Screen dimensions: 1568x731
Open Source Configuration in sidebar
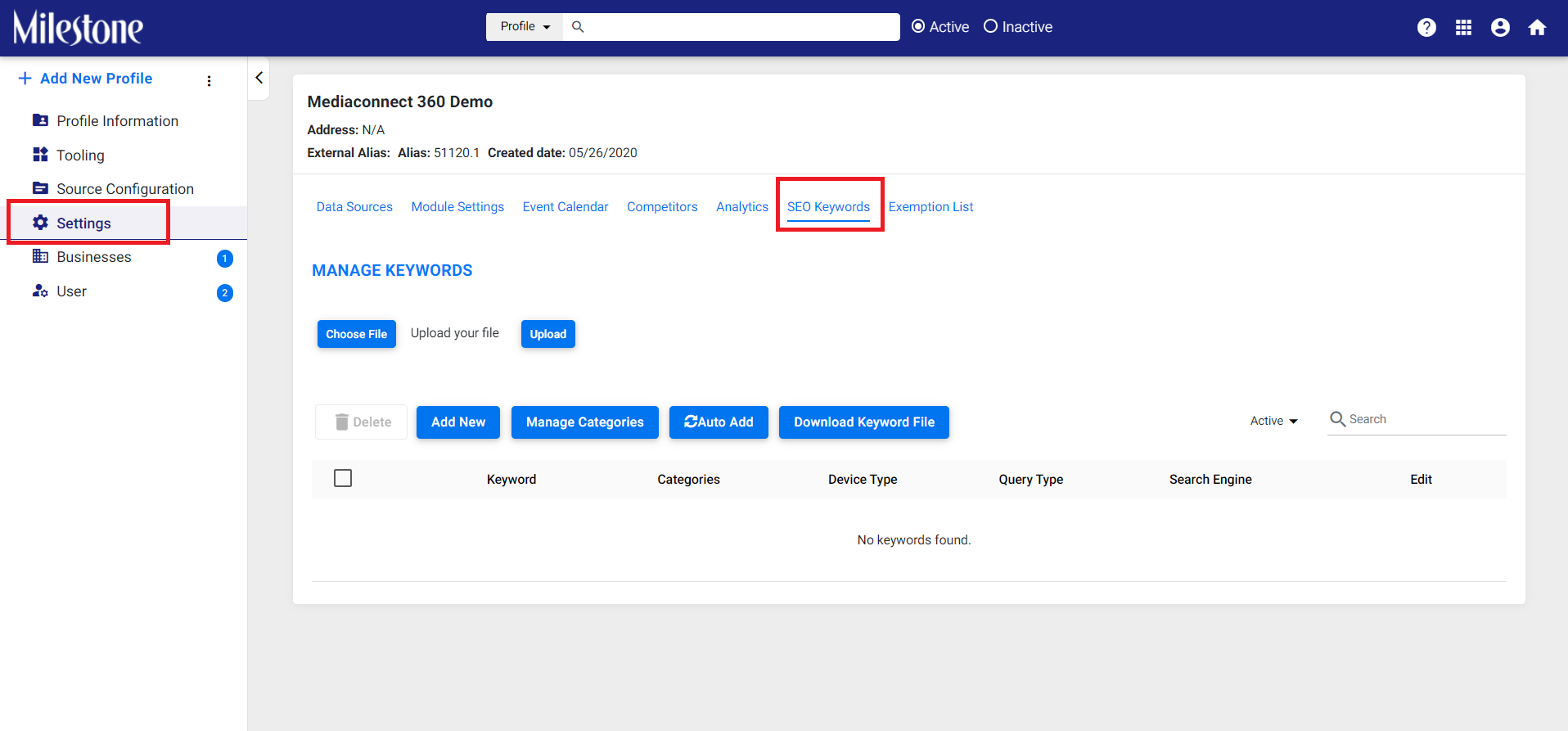[125, 189]
